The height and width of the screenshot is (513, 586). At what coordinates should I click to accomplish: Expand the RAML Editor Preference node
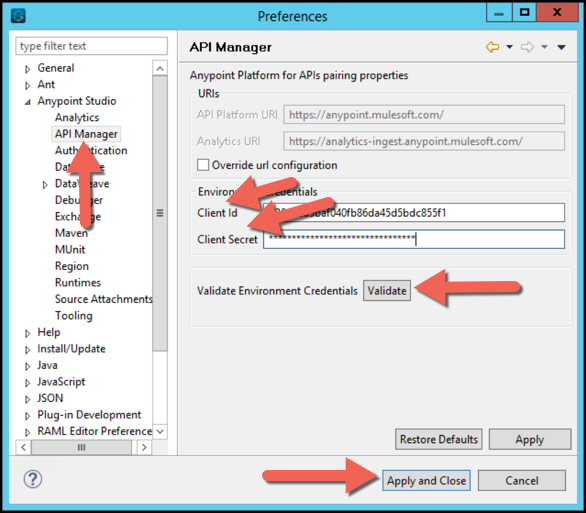coord(27,432)
